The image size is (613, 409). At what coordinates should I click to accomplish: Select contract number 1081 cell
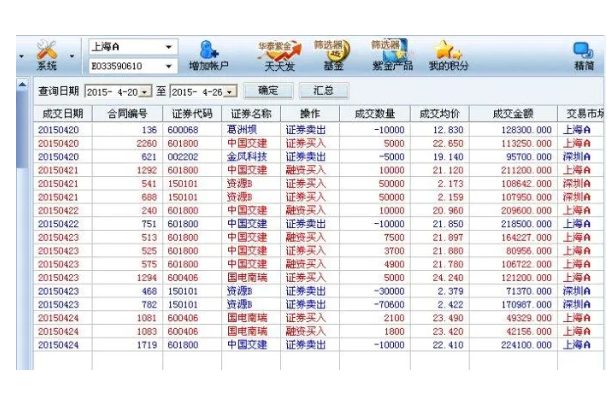[127, 318]
